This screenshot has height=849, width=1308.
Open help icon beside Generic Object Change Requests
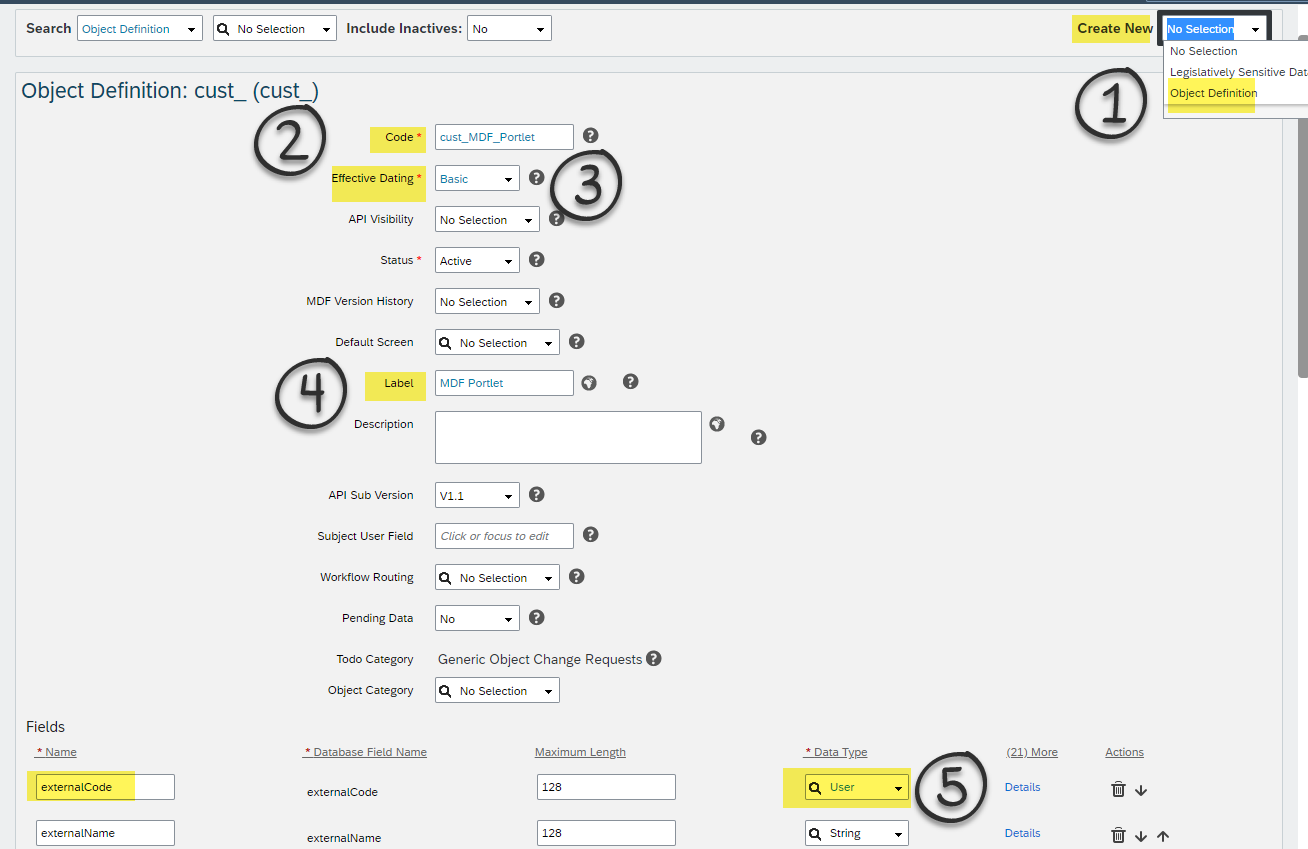(654, 658)
